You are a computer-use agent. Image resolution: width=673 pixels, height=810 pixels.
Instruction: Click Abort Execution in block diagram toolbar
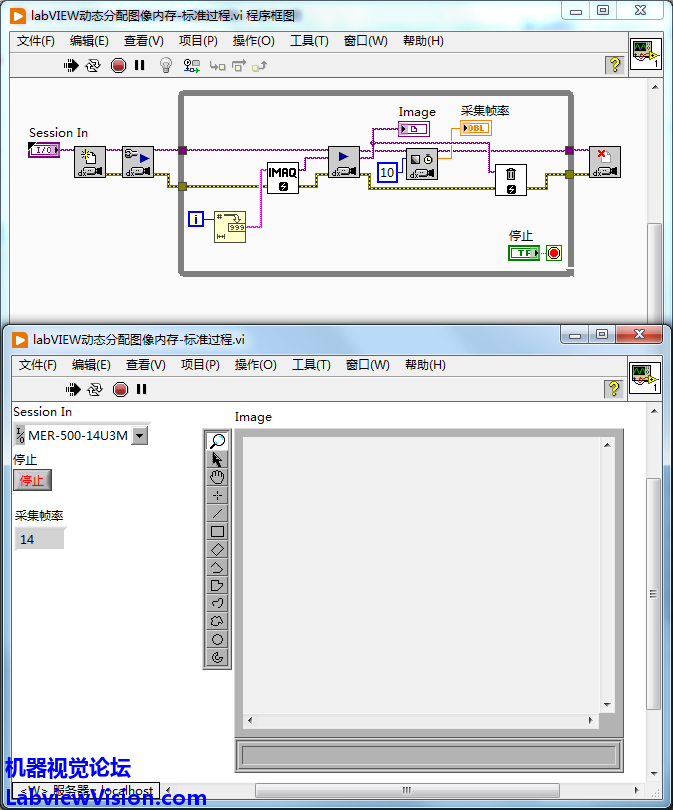pos(118,65)
